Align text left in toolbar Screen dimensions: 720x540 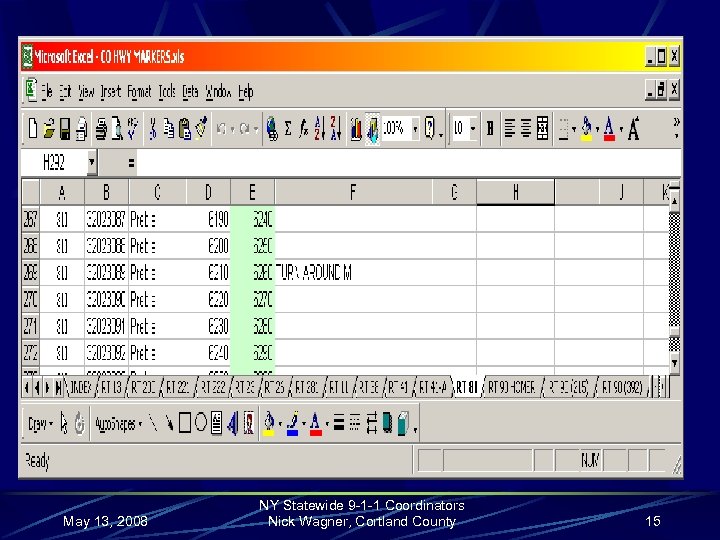(509, 128)
